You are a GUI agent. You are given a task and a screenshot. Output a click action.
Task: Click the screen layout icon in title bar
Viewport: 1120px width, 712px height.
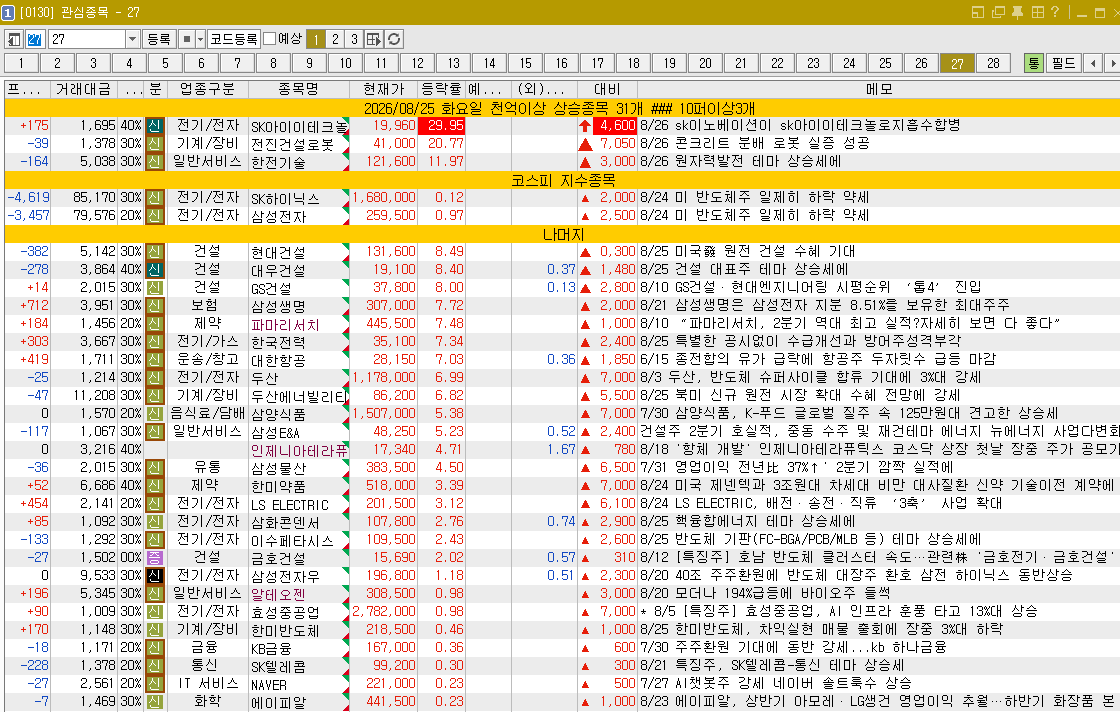click(x=978, y=12)
